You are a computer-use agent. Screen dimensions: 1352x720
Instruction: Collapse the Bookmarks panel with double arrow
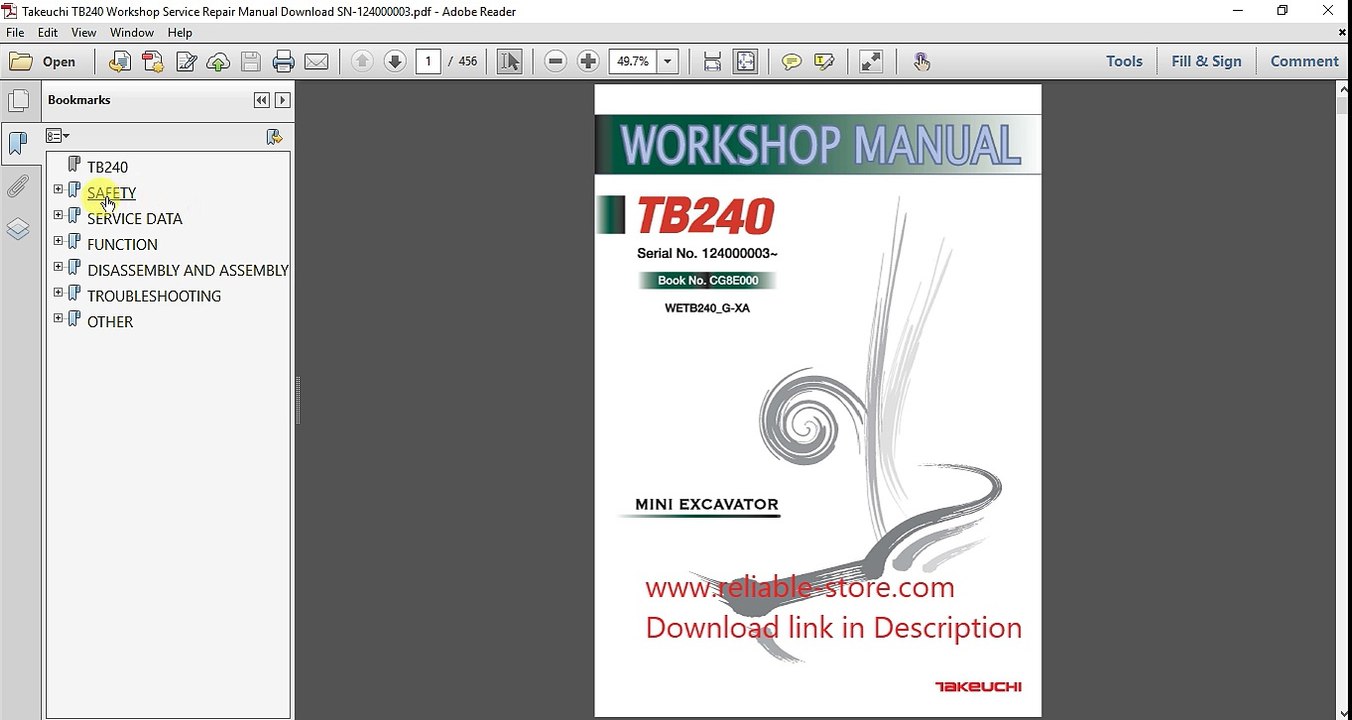pyautogui.click(x=261, y=100)
